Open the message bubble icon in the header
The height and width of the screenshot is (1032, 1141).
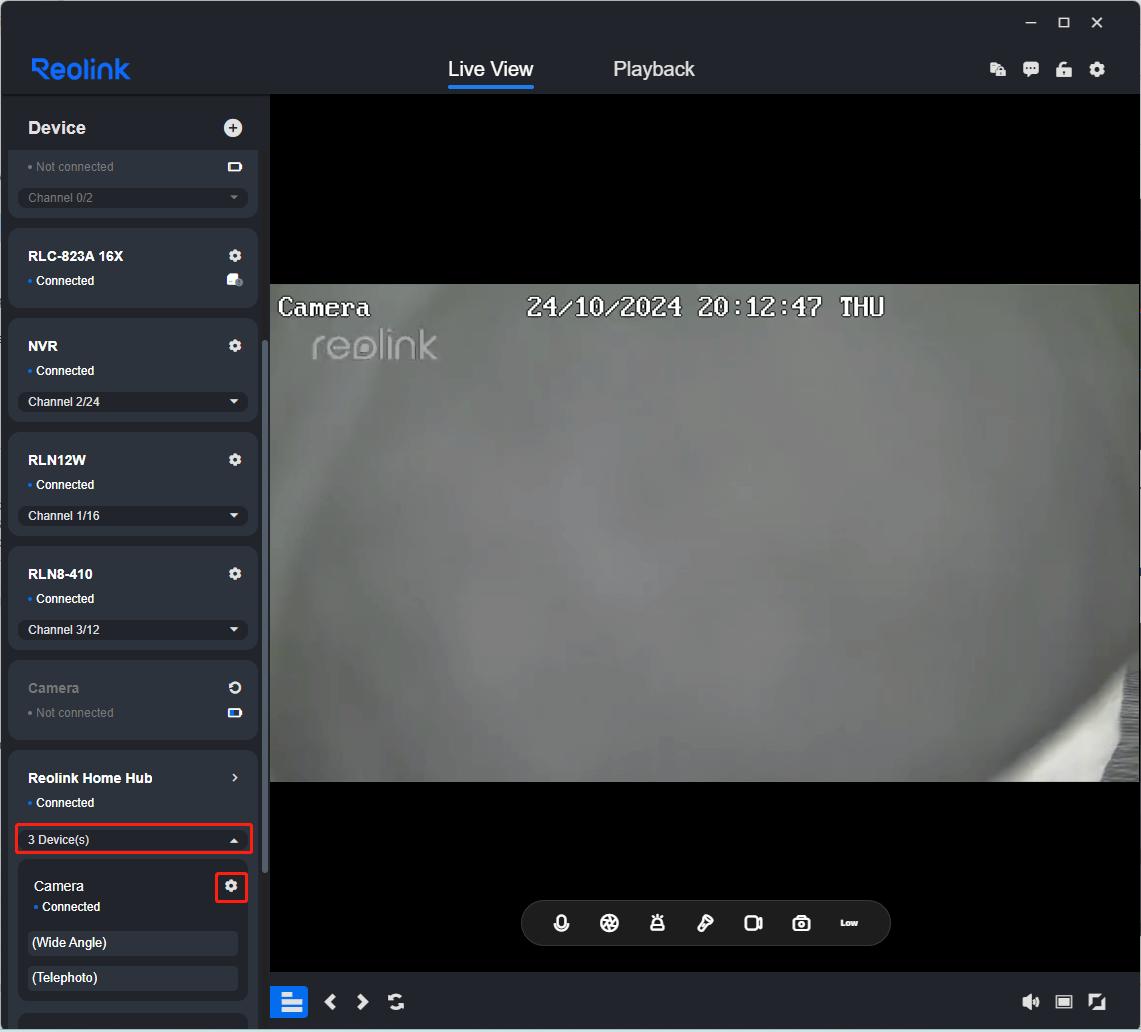pyautogui.click(x=1031, y=69)
